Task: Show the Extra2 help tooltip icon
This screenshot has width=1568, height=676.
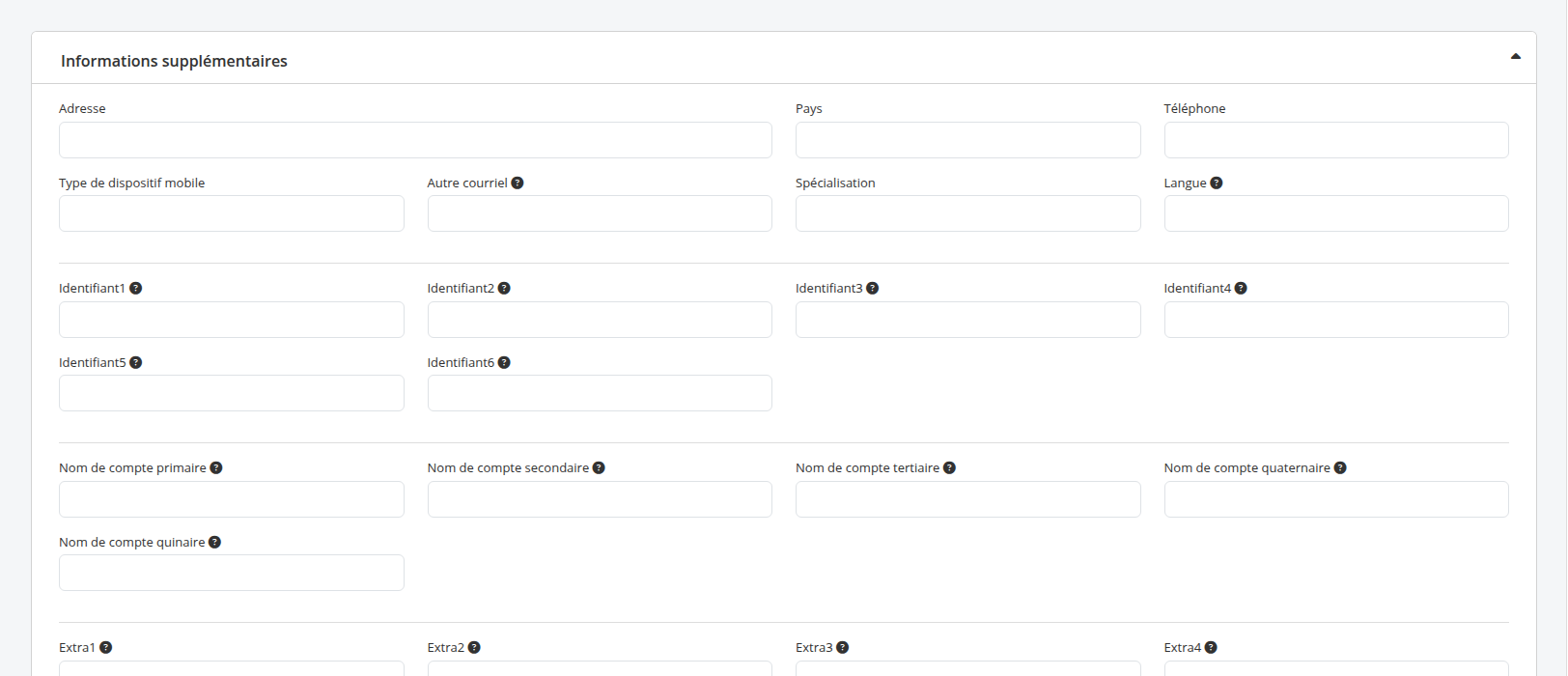Action: [474, 647]
